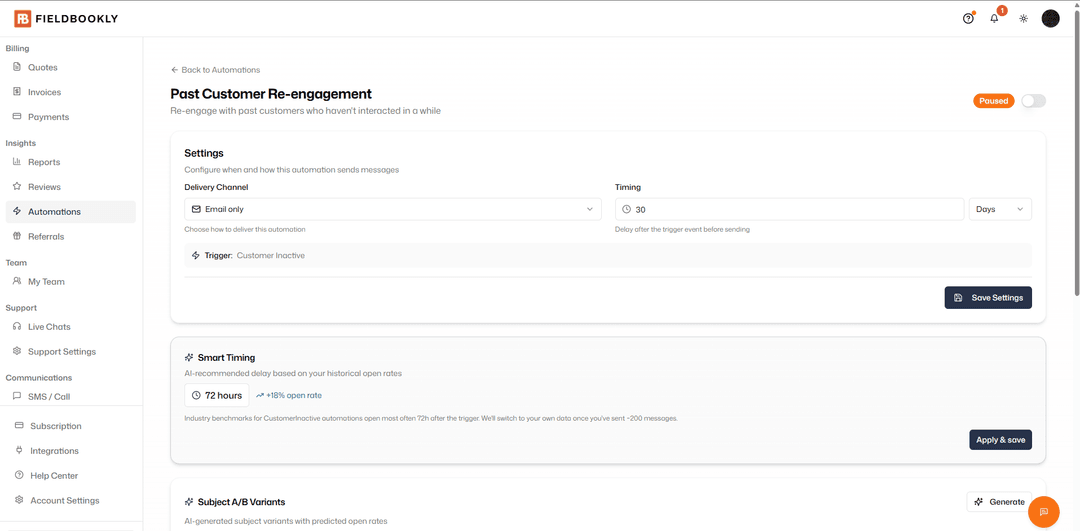Click the Fieldbookly logo icon

click(x=23, y=19)
